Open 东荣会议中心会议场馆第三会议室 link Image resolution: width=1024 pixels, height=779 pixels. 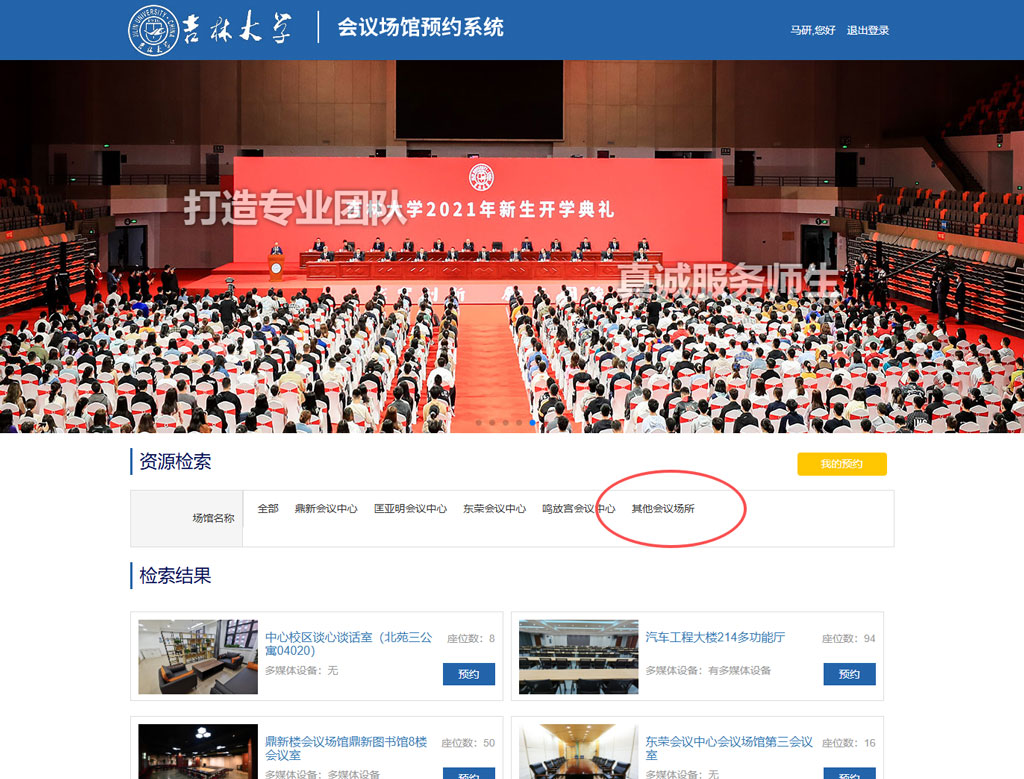point(729,748)
